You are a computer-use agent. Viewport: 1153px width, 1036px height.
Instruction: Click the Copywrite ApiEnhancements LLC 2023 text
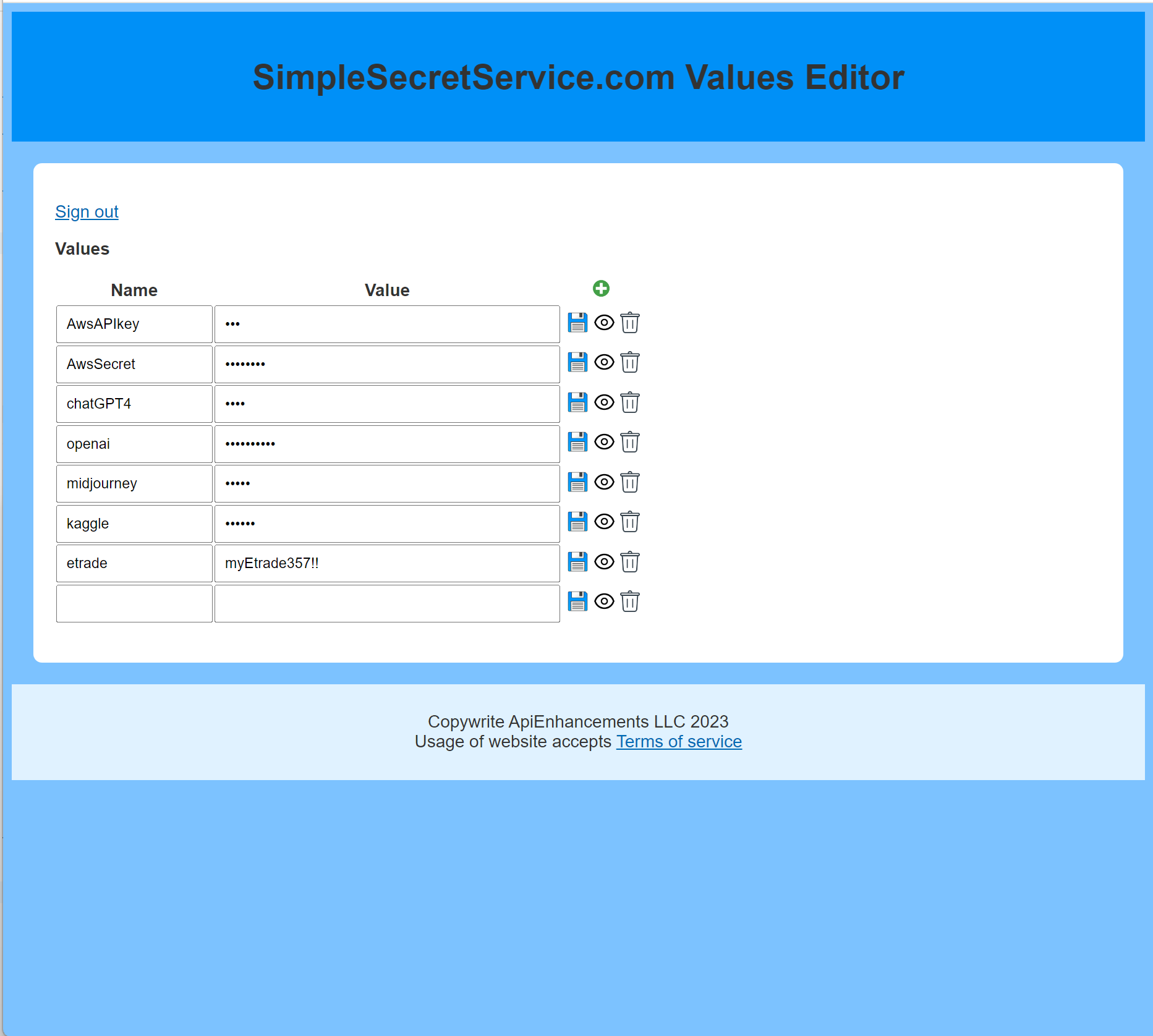(x=578, y=721)
